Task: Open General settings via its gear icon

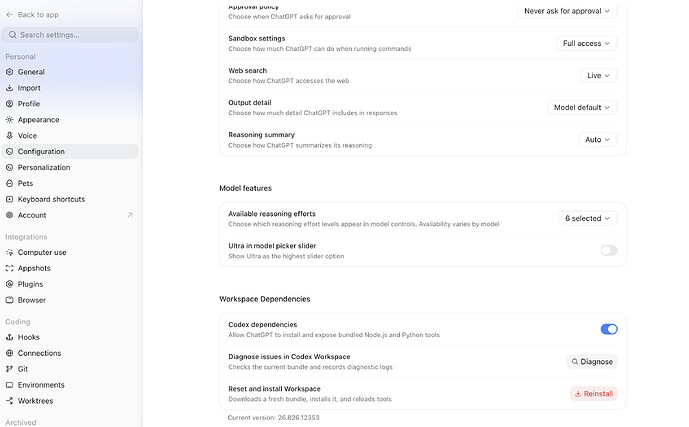Action: (9, 72)
